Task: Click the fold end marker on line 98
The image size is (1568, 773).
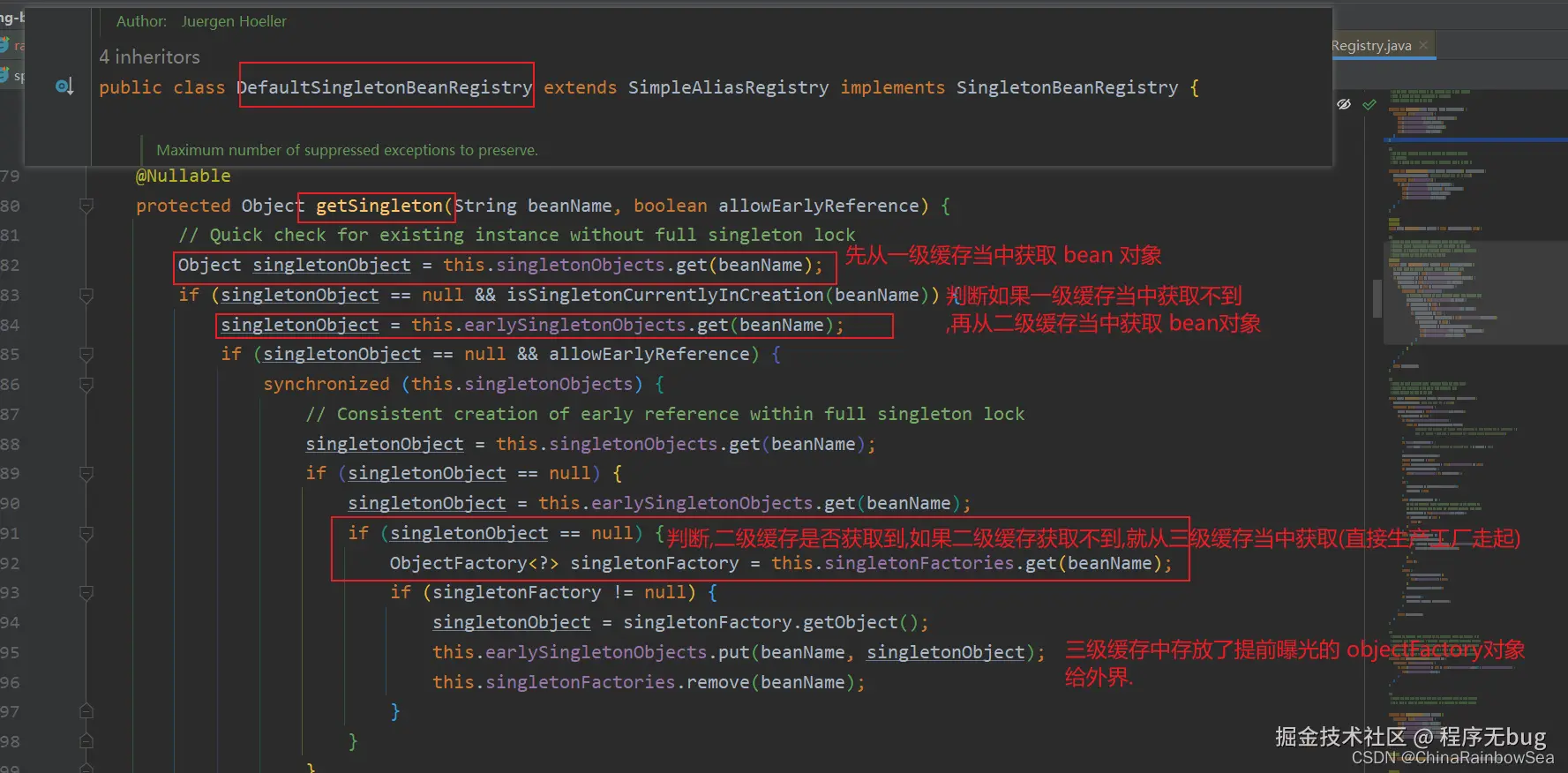Action: click(x=86, y=741)
